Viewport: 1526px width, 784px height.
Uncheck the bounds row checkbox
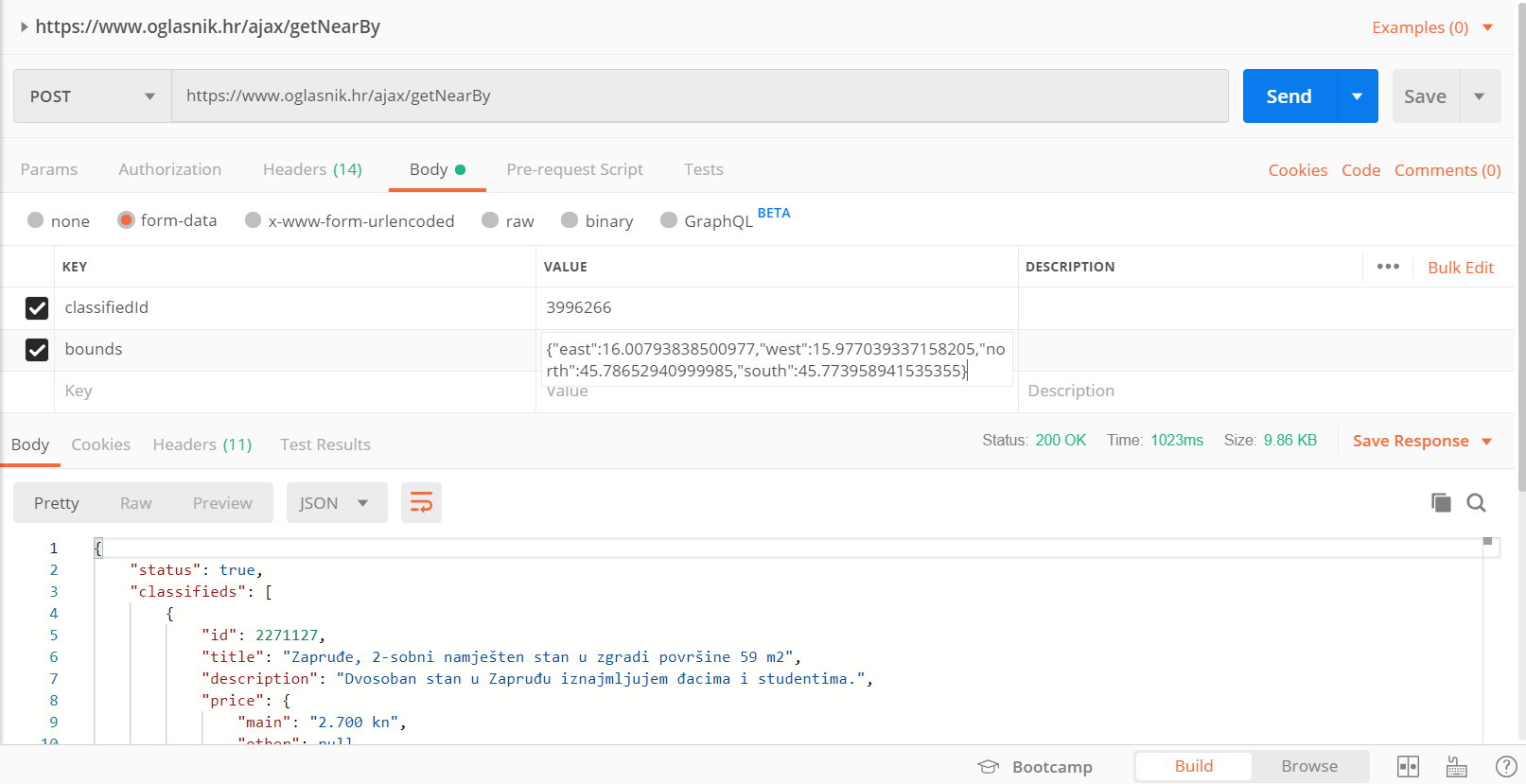pos(37,350)
